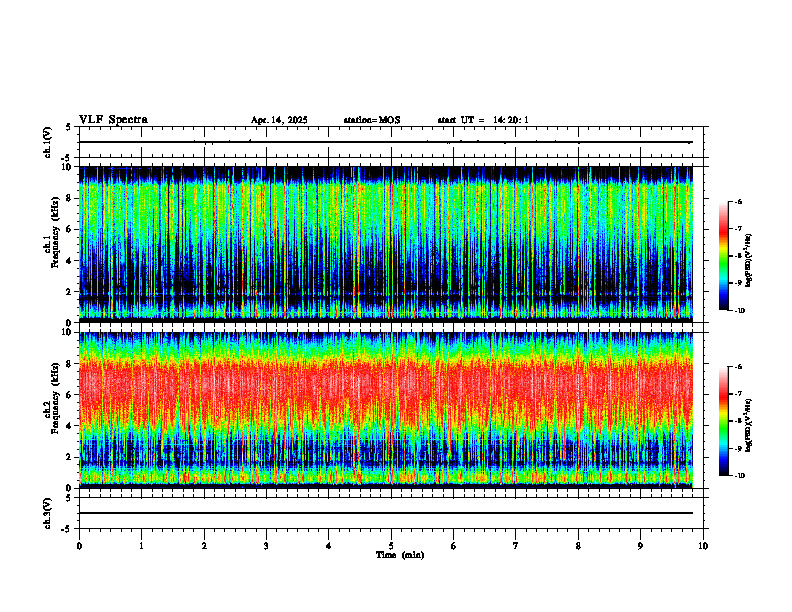Click the ch.1 spectrogram color bar

click(723, 256)
